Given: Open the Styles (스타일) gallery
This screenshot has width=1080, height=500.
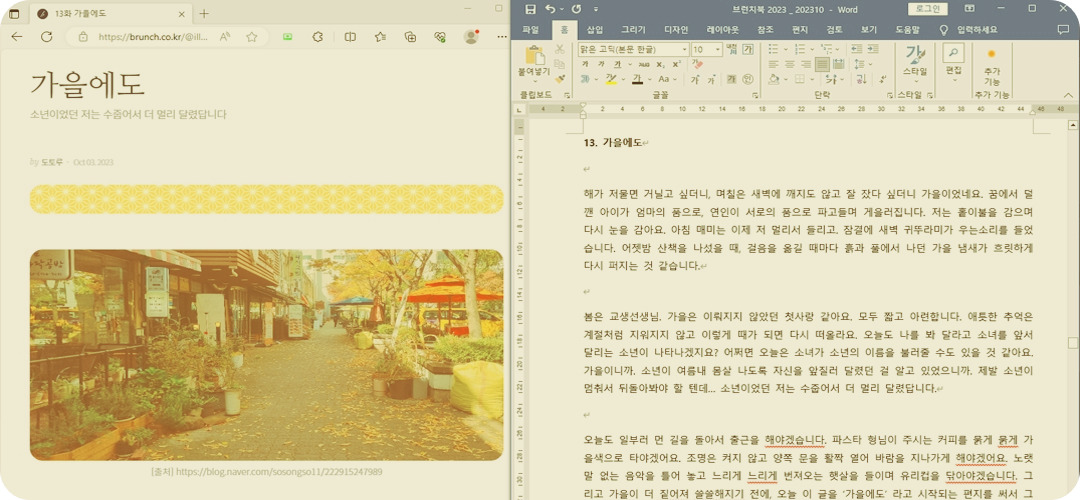Looking at the screenshot, I should [914, 58].
